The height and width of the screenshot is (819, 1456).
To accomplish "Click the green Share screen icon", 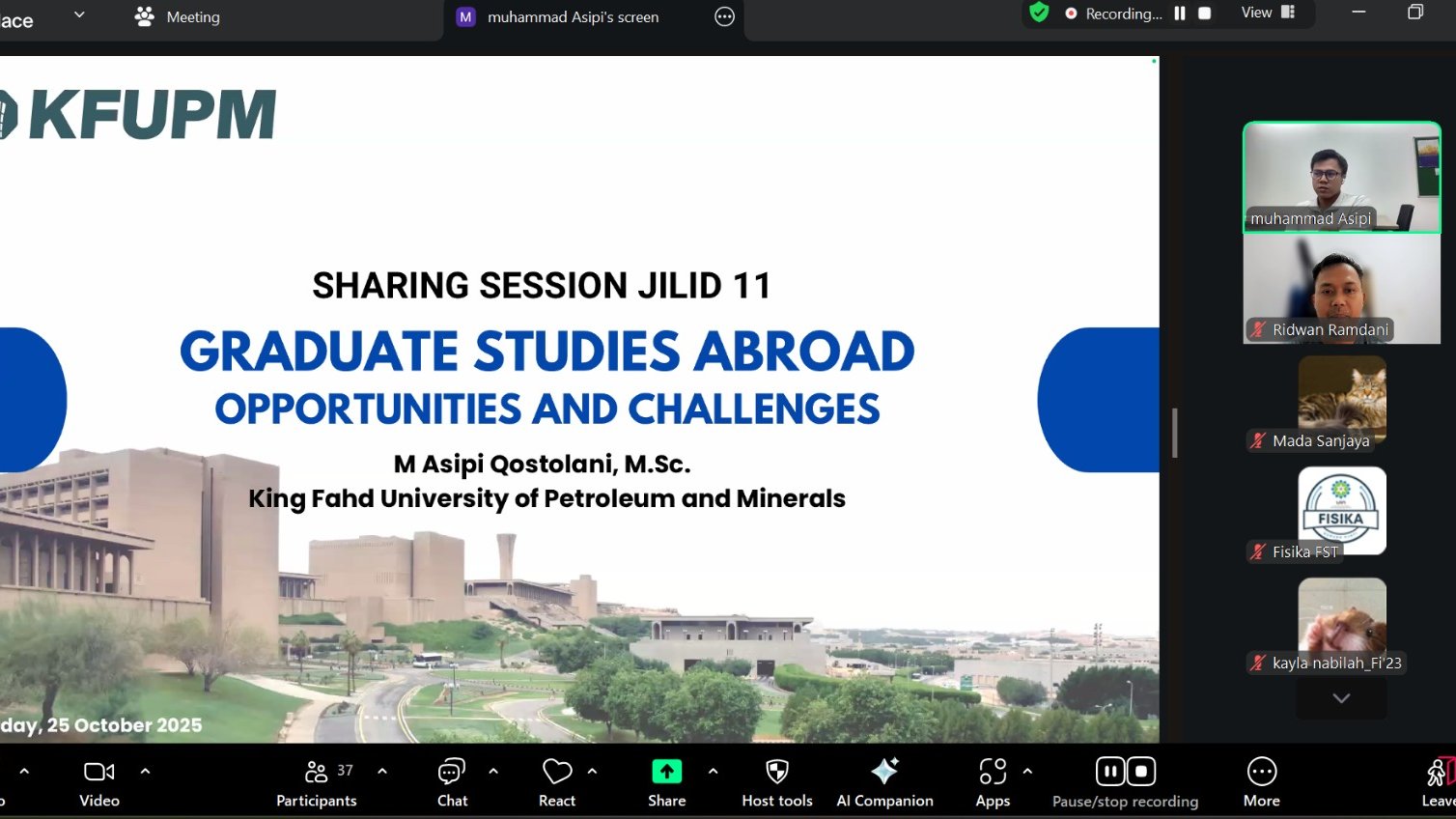I will click(x=666, y=772).
